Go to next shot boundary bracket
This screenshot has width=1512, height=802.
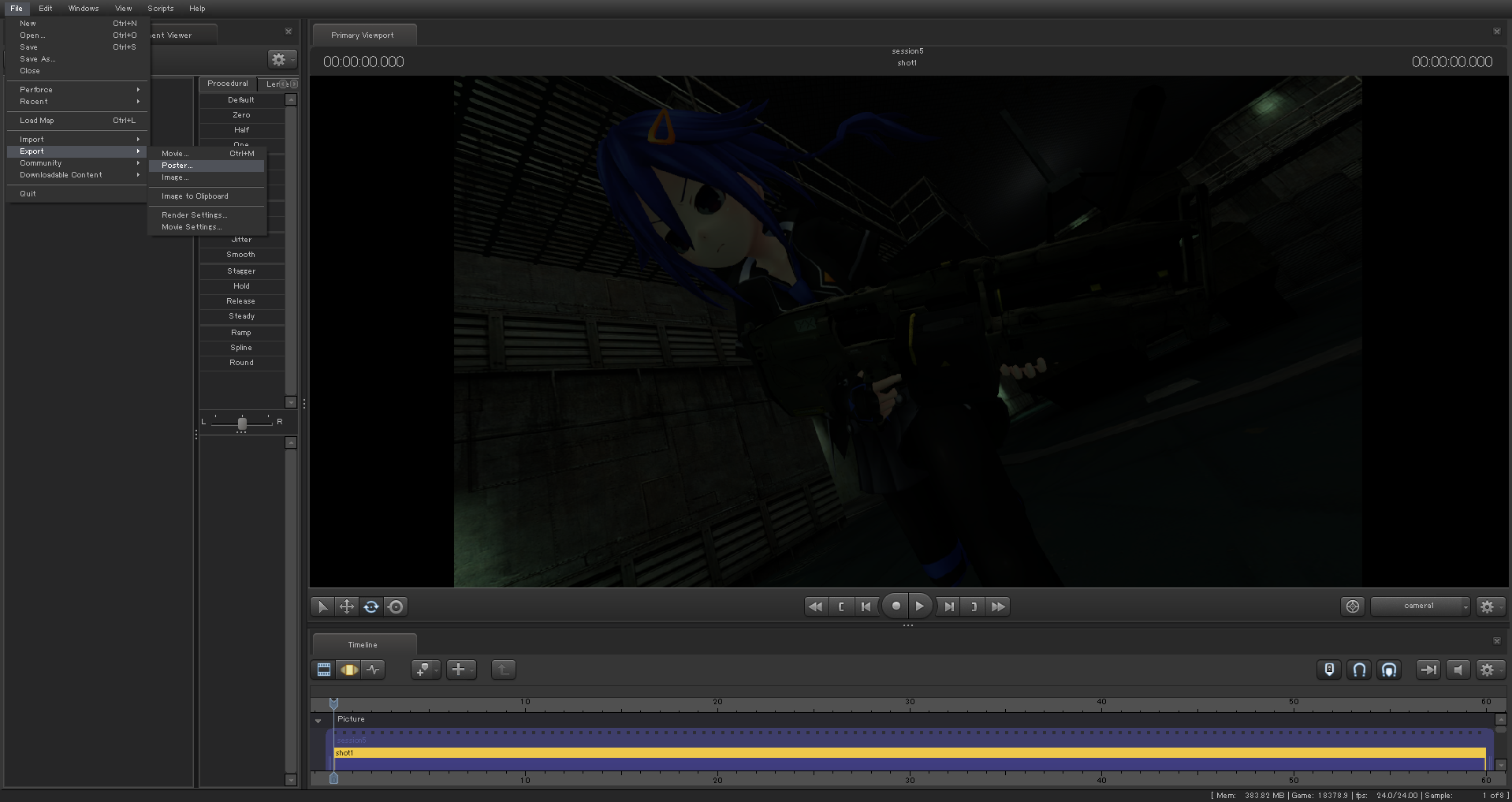(x=974, y=606)
